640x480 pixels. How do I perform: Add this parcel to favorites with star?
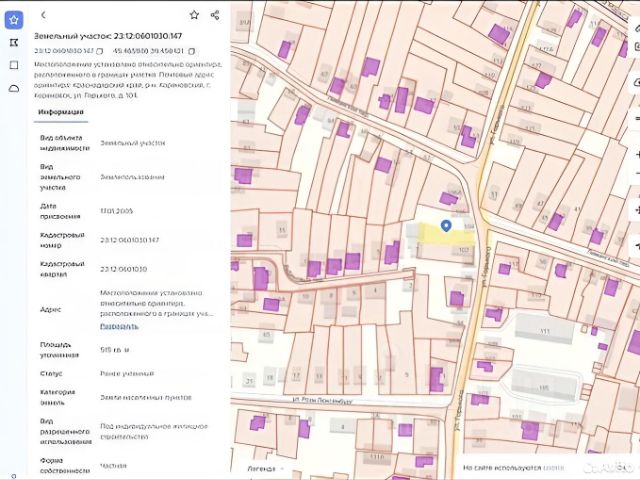tap(194, 16)
